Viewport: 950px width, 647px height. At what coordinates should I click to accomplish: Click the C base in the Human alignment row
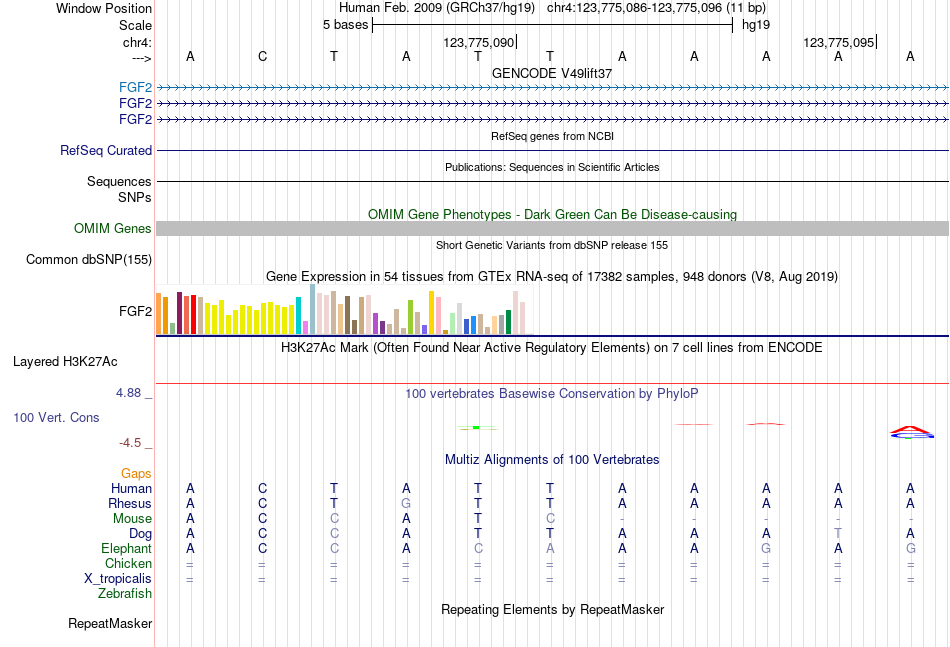coord(262,488)
